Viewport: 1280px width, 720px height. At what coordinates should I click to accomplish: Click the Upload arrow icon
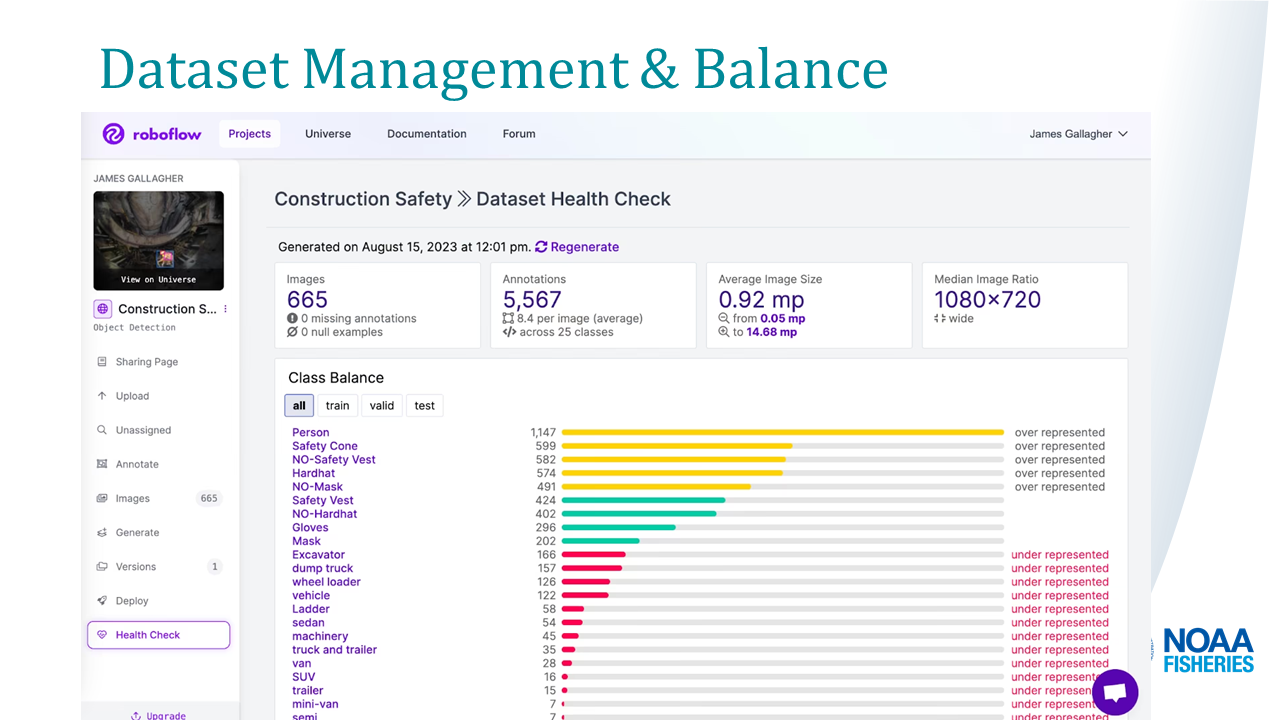tap(102, 396)
